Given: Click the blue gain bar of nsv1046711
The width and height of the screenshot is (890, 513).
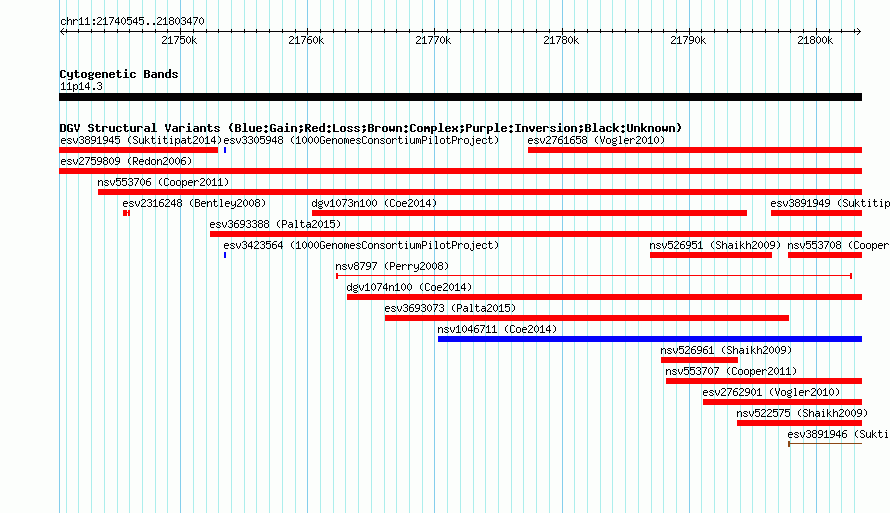Looking at the screenshot, I should pos(650,339).
